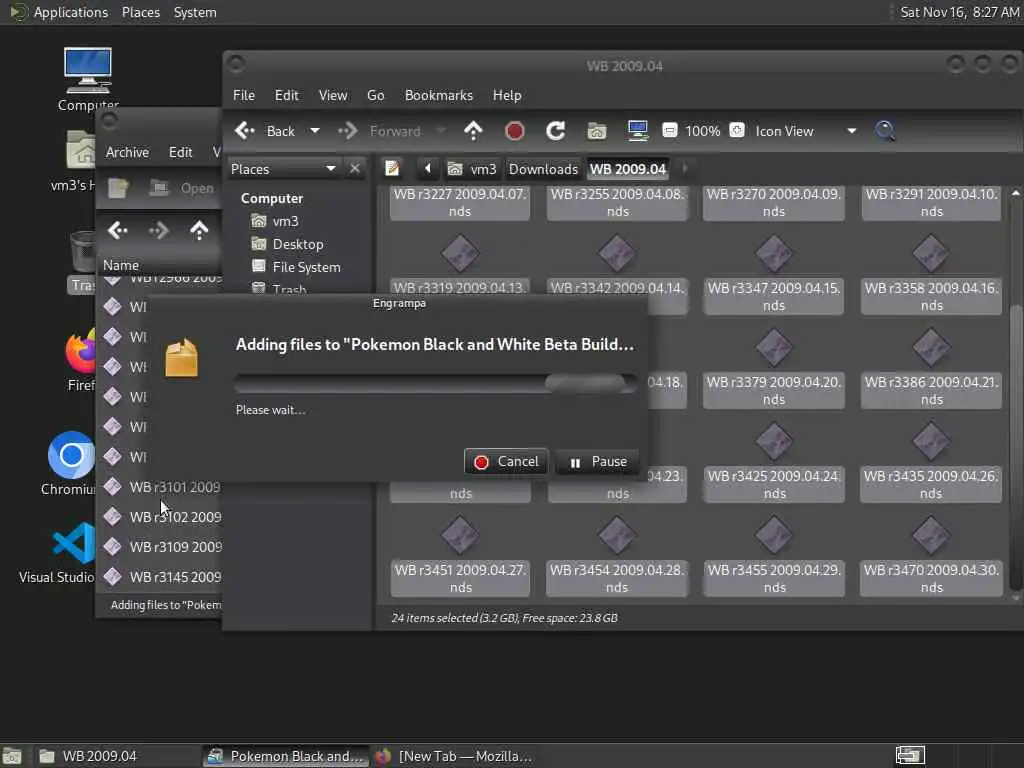Cancel the archive operation

506,462
